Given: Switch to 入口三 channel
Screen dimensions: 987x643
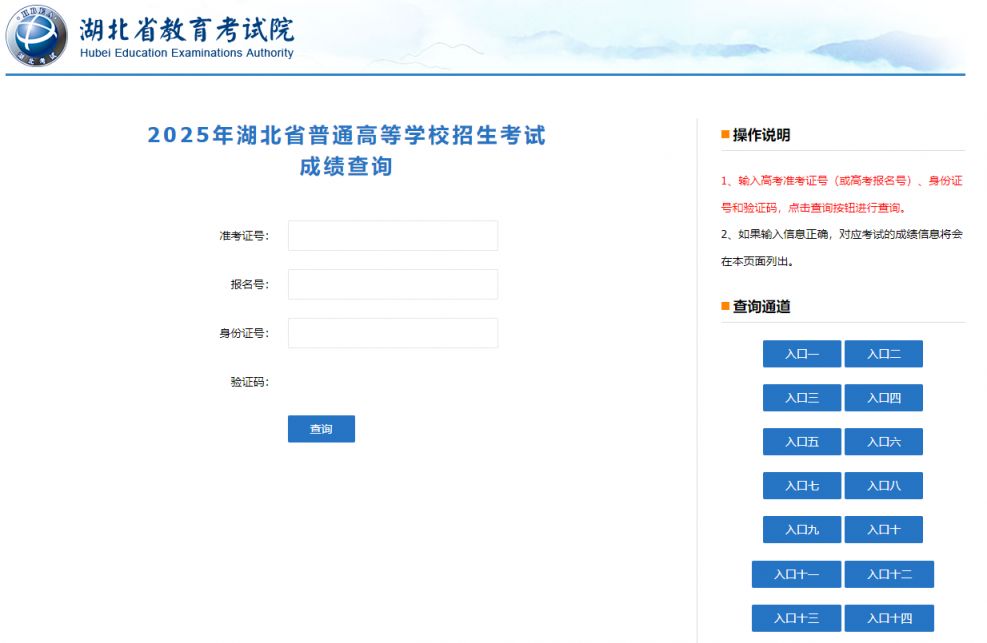Looking at the screenshot, I should coord(801,398).
